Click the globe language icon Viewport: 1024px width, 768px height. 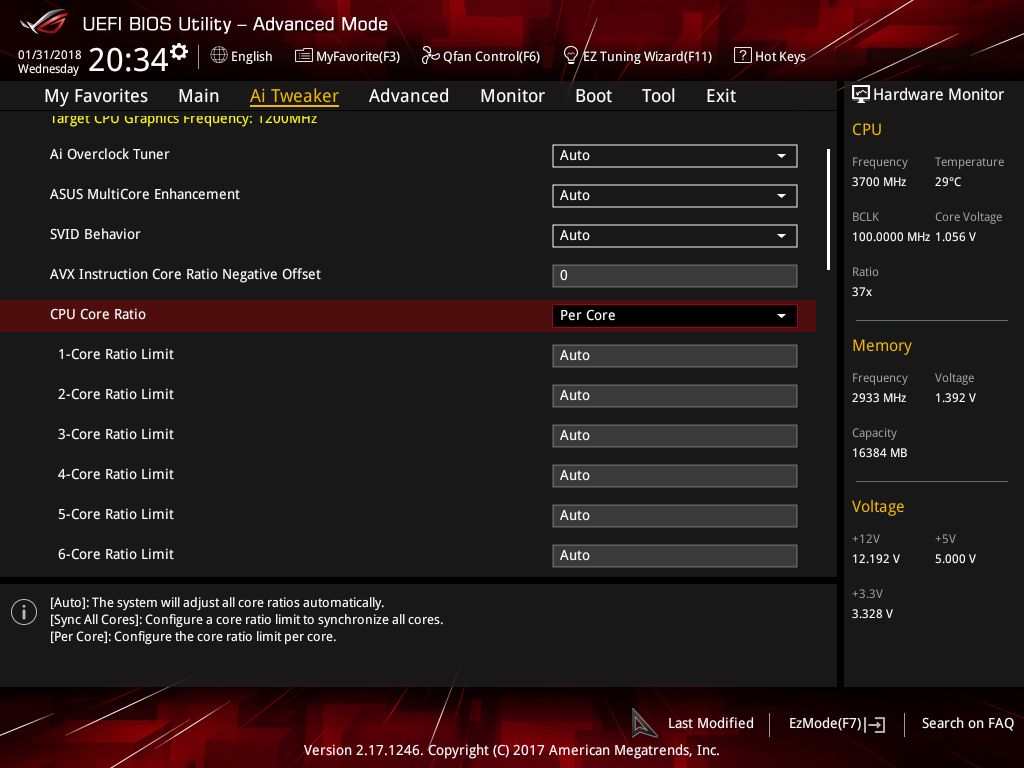pos(219,56)
